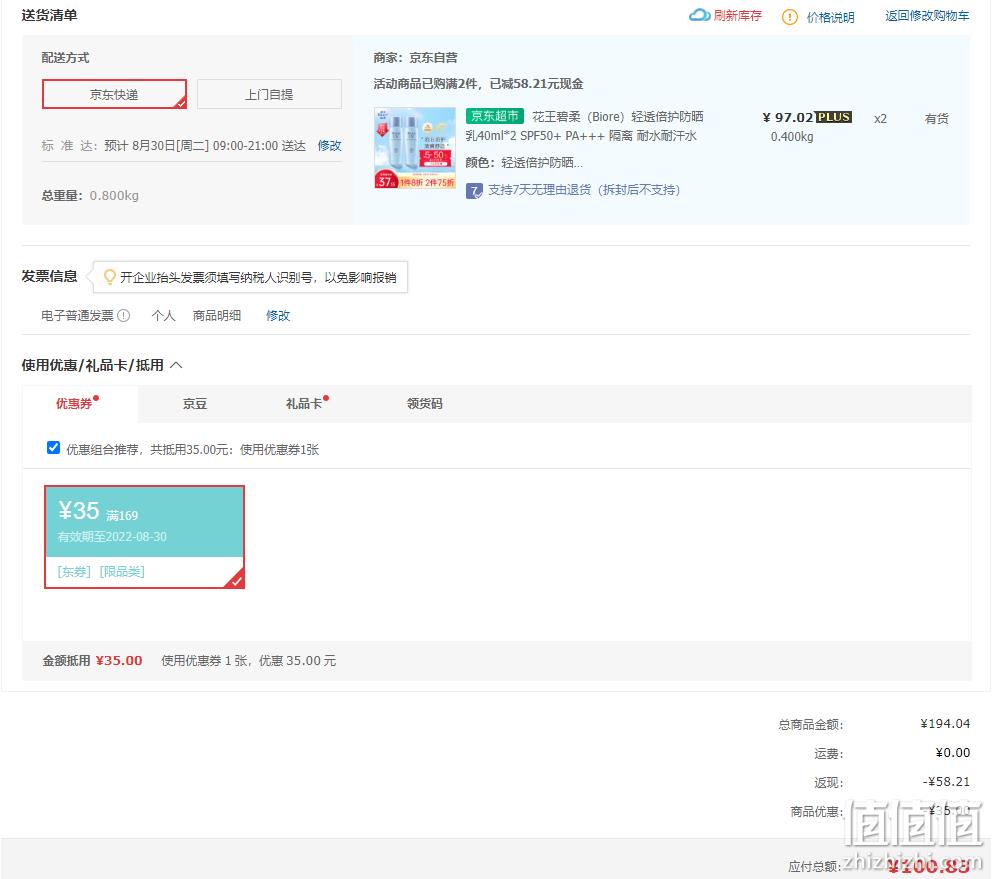Click 商家：京东自营 label
Viewport: 992px width, 879px height.
[415, 58]
